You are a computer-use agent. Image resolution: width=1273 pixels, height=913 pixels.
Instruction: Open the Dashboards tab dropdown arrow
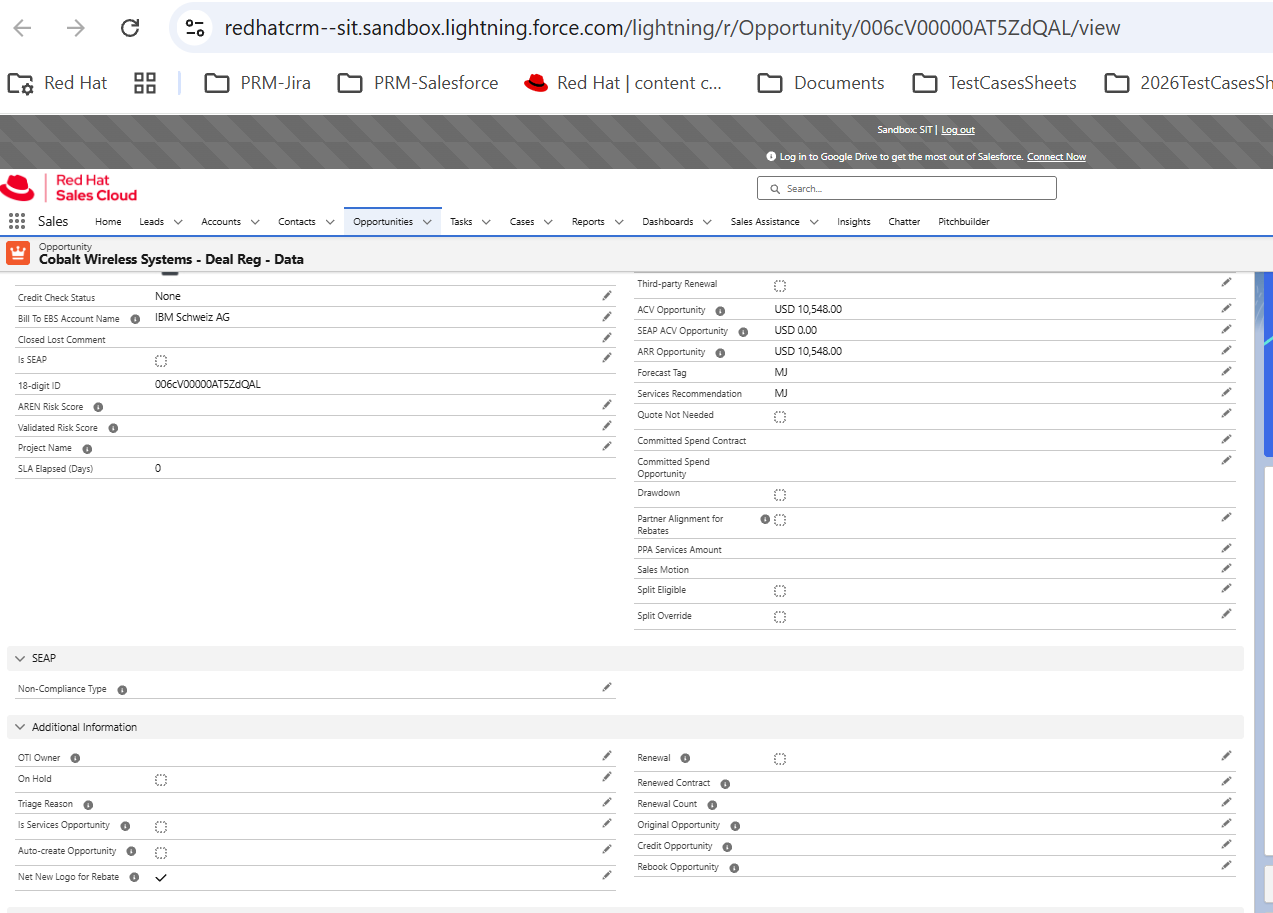[707, 222]
